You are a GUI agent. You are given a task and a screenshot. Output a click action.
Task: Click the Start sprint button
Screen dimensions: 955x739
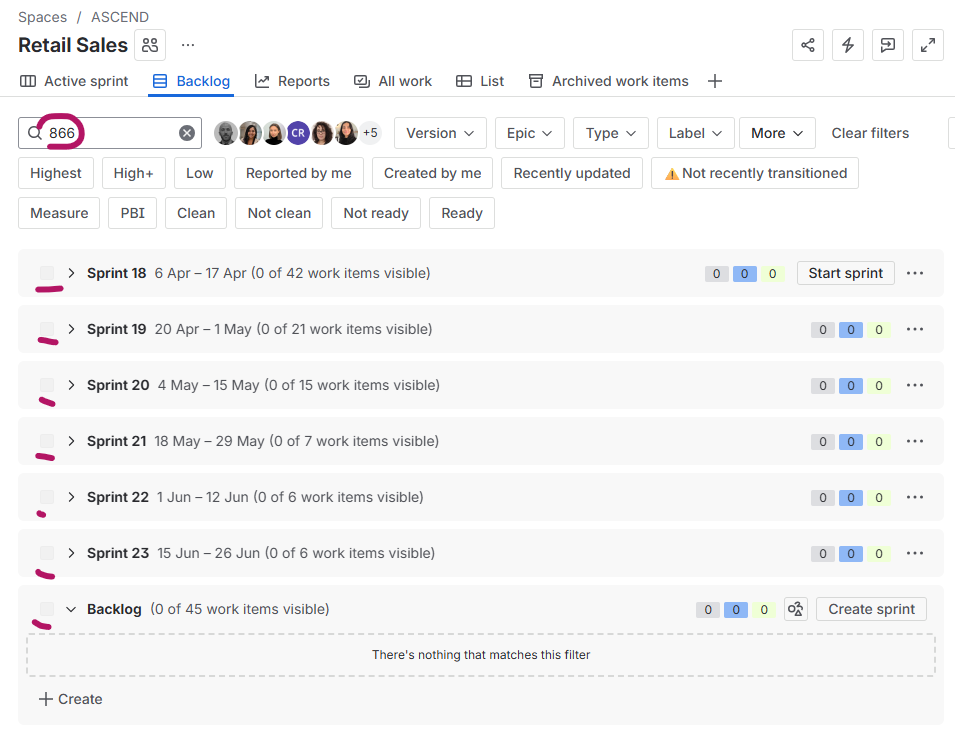(845, 273)
